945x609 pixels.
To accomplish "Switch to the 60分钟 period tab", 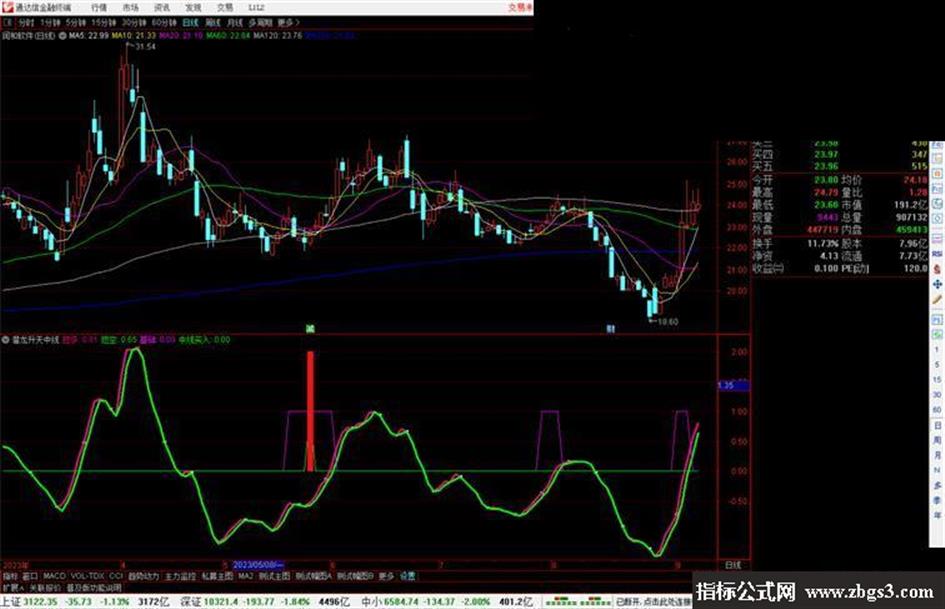I will [x=163, y=23].
